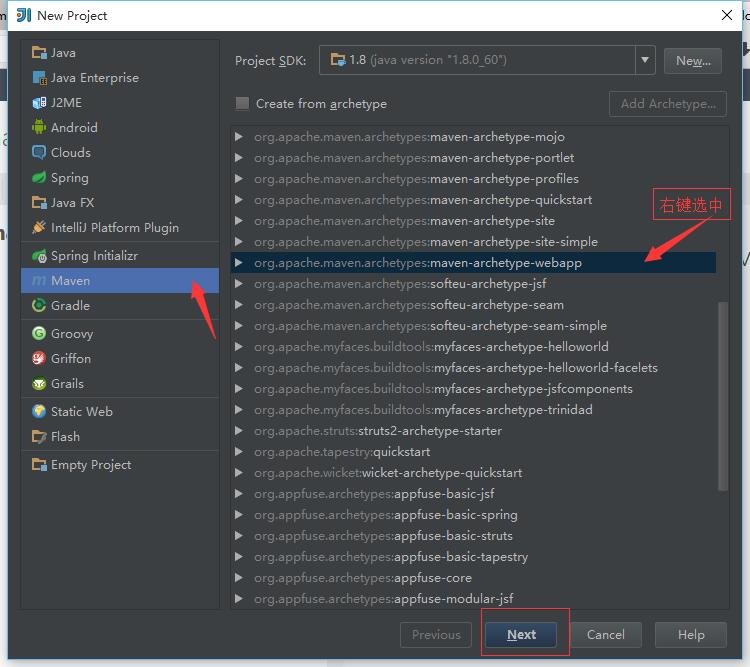This screenshot has width=750, height=667.
Task: Expand myfaces-archetype-helloworld node
Action: point(239,346)
